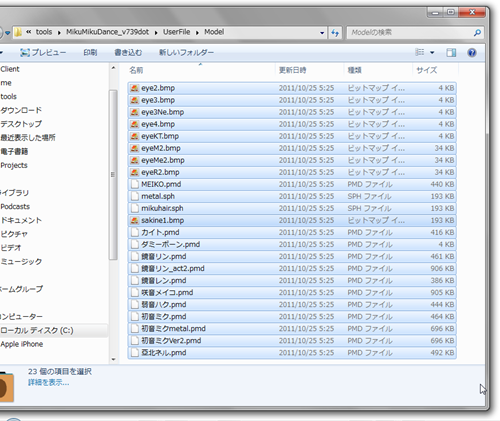Viewport: 500px width, 421px height.
Task: Click the search magnifier icon
Action: click(x=477, y=33)
